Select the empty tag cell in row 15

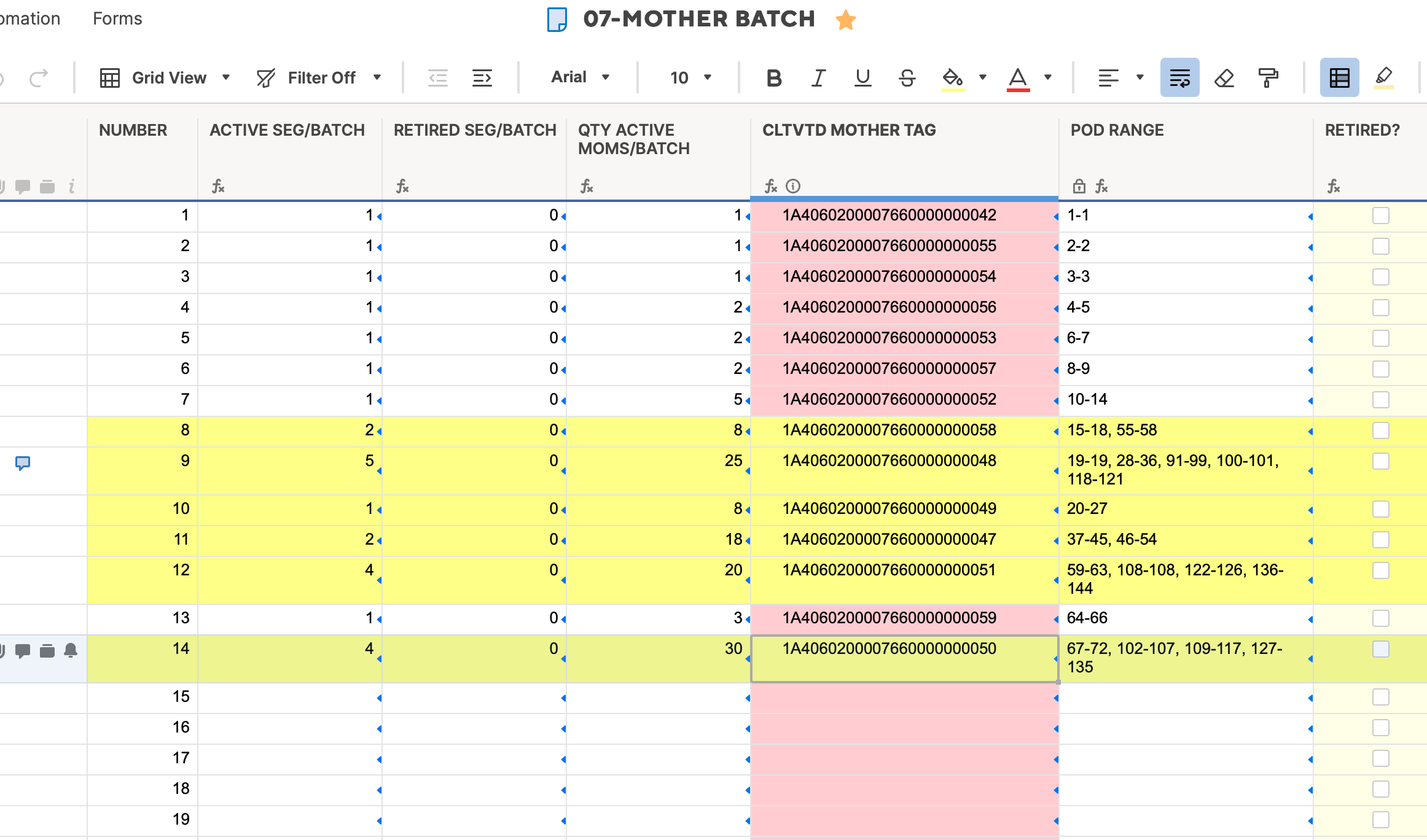pyautogui.click(x=905, y=698)
